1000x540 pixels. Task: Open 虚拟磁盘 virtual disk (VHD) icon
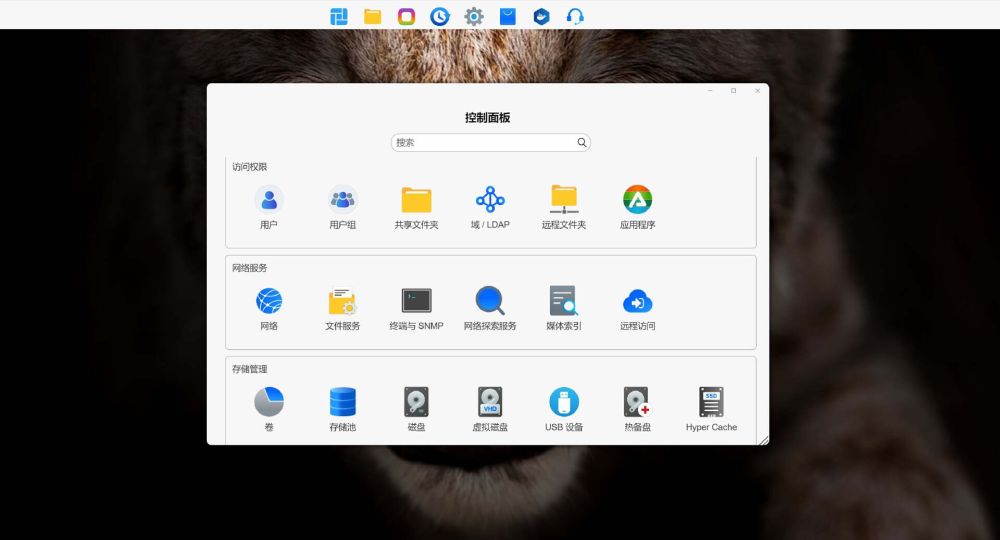pyautogui.click(x=490, y=402)
